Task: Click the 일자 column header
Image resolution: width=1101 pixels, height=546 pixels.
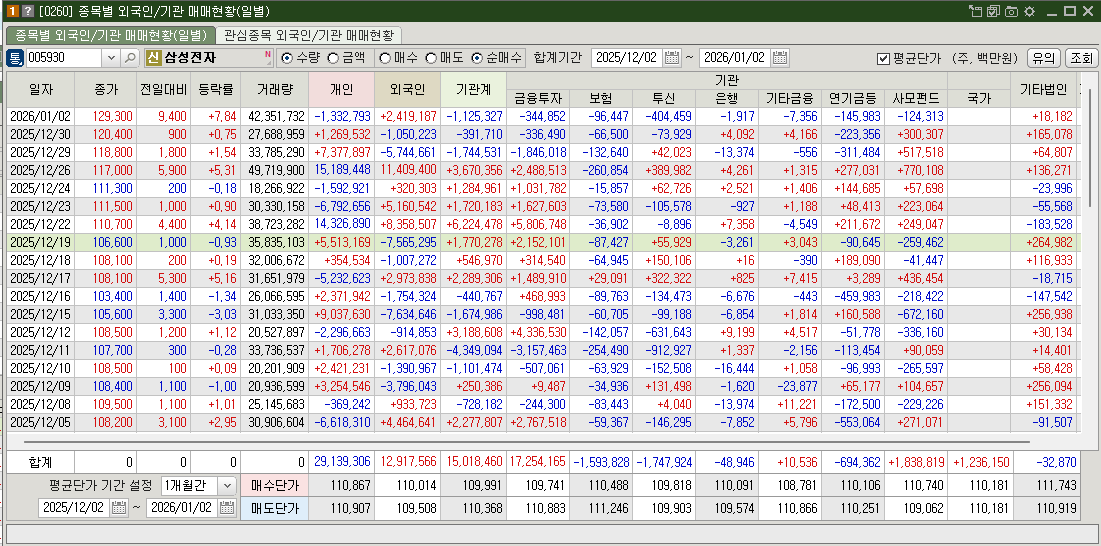Action: coord(41,89)
